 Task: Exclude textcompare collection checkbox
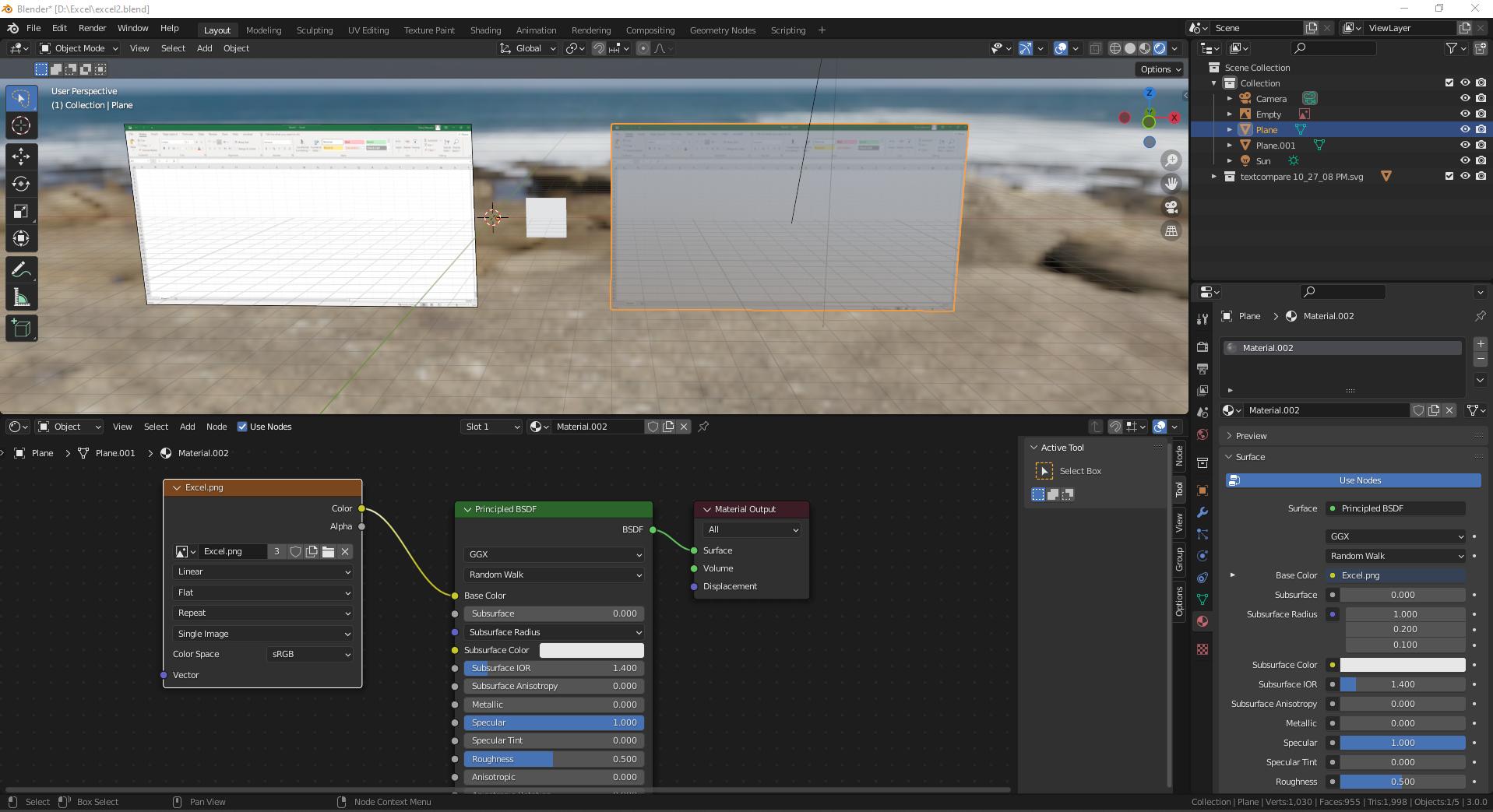(x=1449, y=177)
